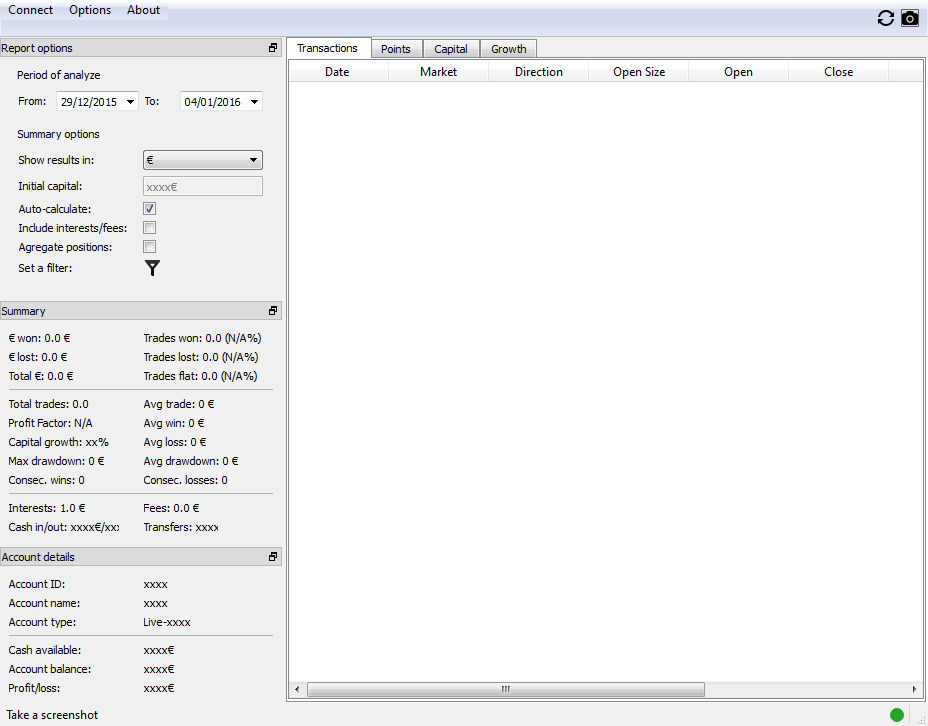Click 'Fees: 0.0 €' text
The width and height of the screenshot is (928, 726).
172,508
